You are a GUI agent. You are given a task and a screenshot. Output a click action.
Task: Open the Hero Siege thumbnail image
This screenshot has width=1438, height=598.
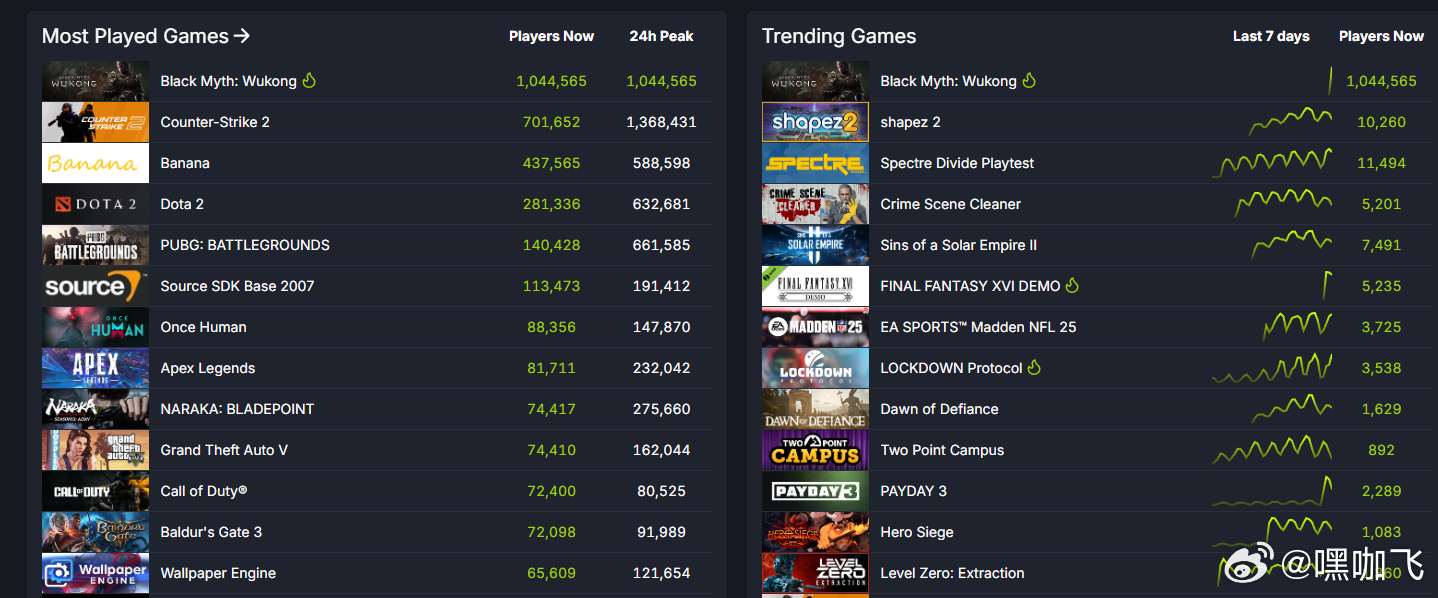click(x=815, y=532)
